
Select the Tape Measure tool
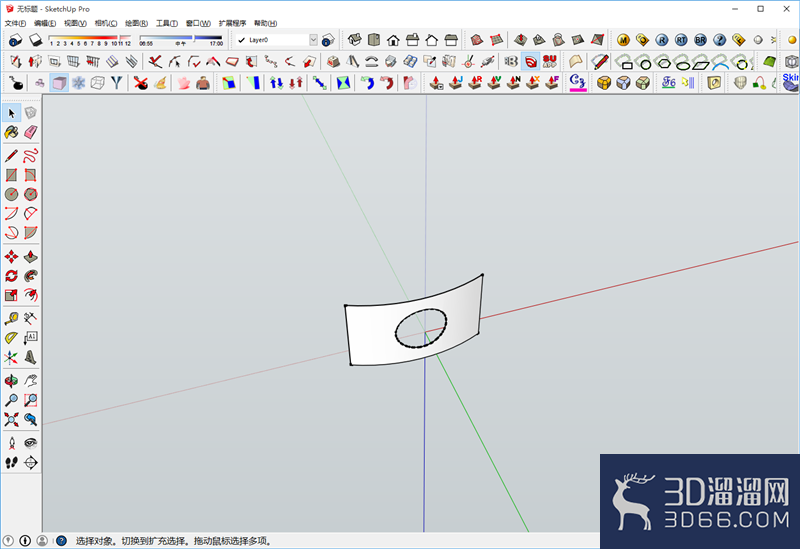pyautogui.click(x=11, y=318)
